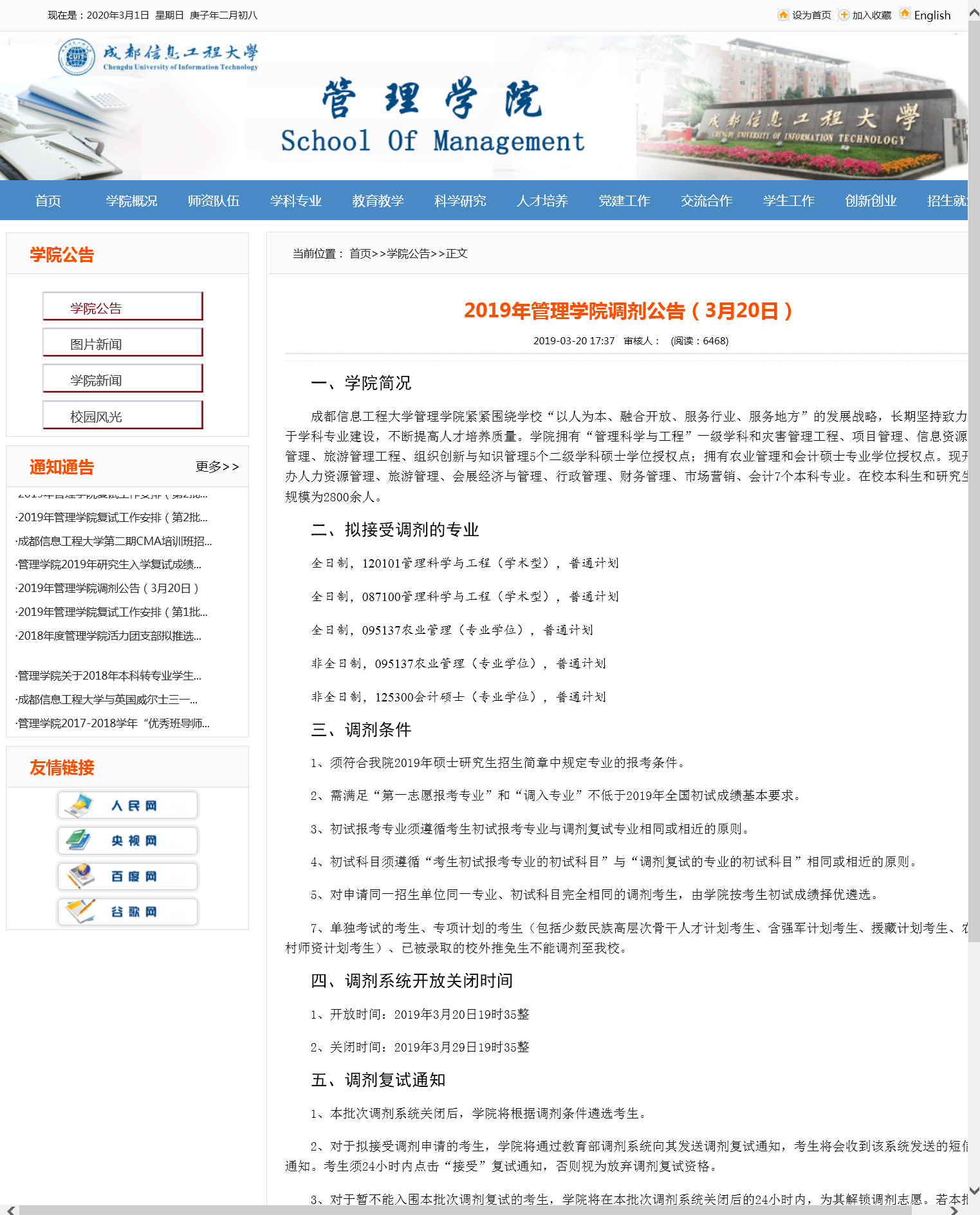Open the 百度网 friendly link button

[127, 876]
